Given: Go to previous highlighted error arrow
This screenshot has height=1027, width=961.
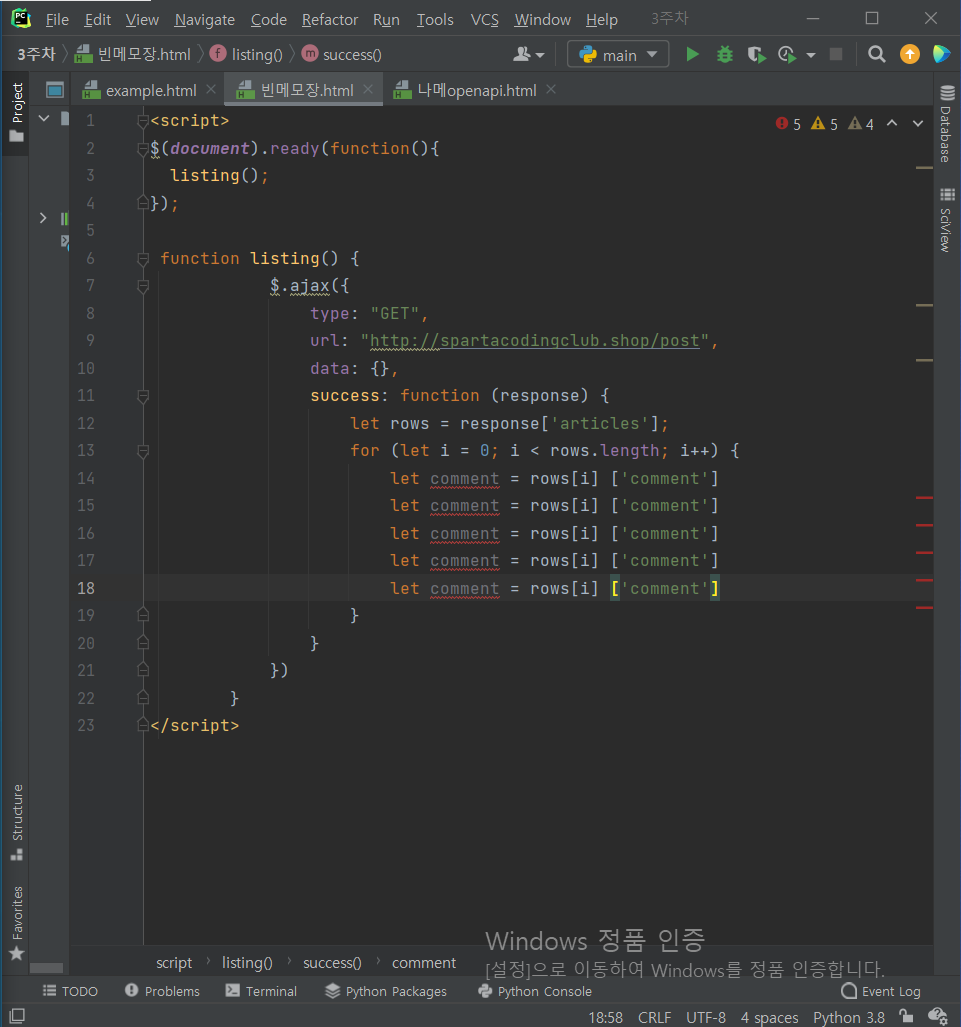Looking at the screenshot, I should (892, 123).
